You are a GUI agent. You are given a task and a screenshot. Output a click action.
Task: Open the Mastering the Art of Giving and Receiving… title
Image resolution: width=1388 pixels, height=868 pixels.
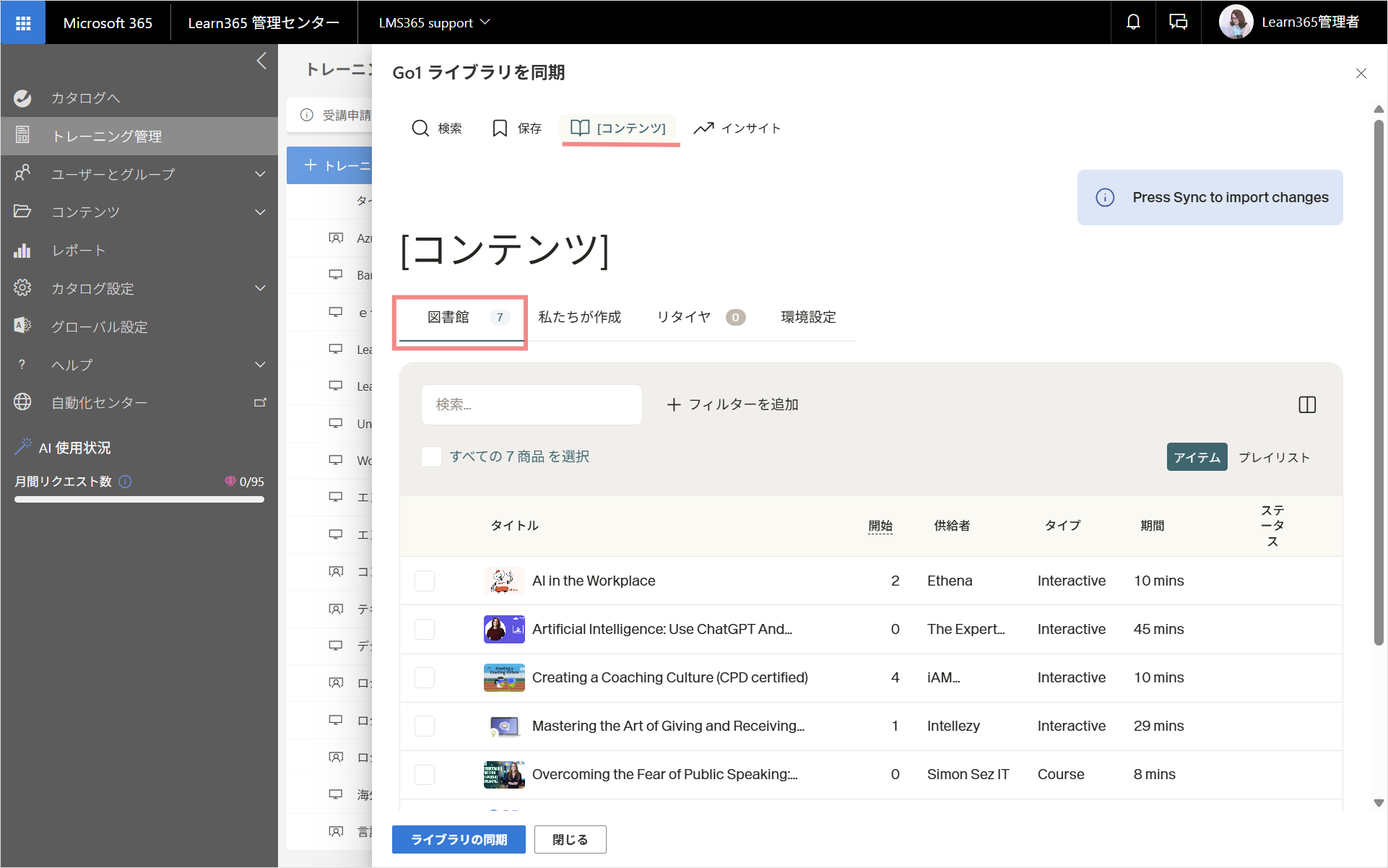(668, 726)
